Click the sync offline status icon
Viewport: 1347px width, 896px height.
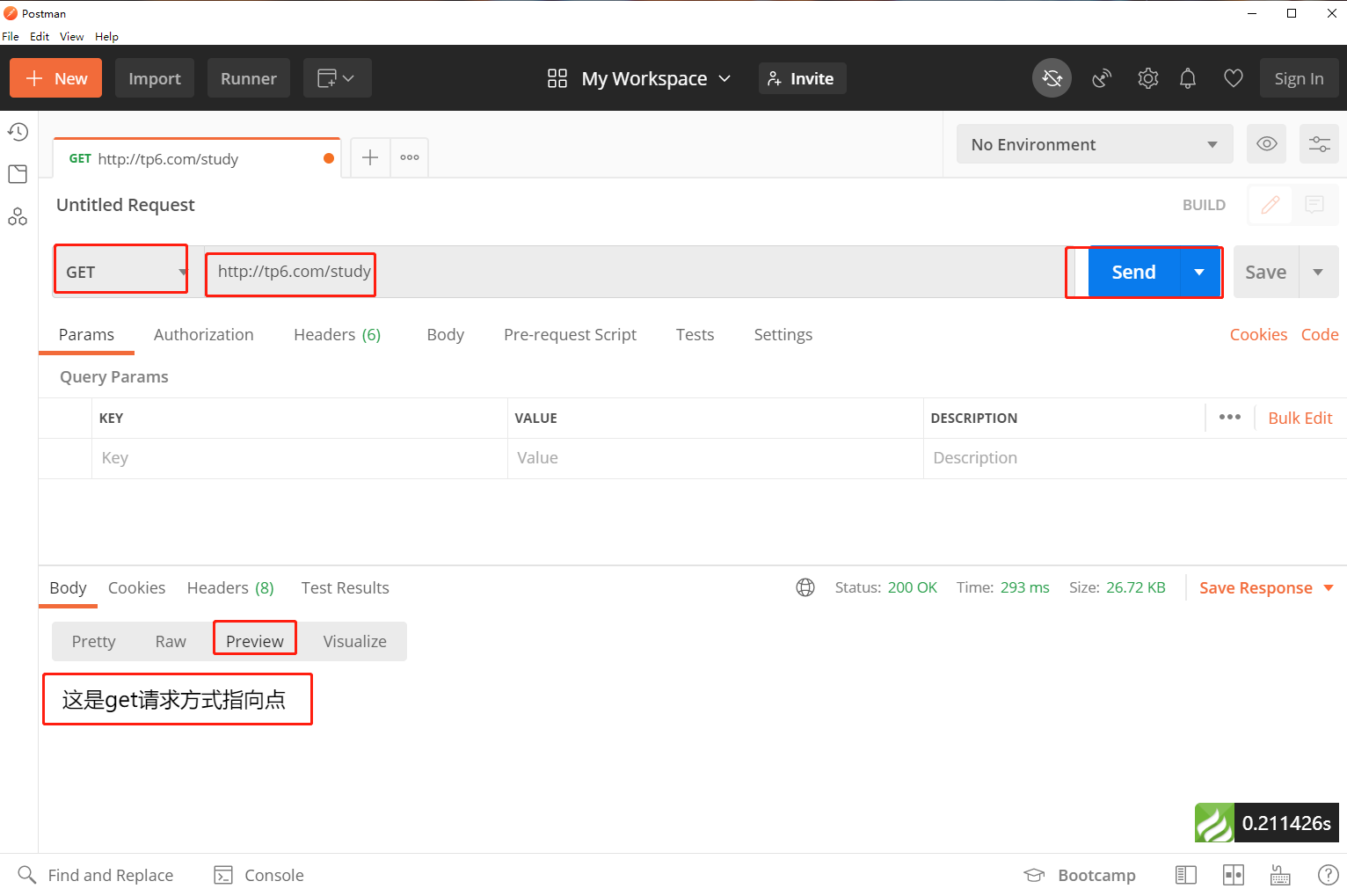click(1052, 78)
